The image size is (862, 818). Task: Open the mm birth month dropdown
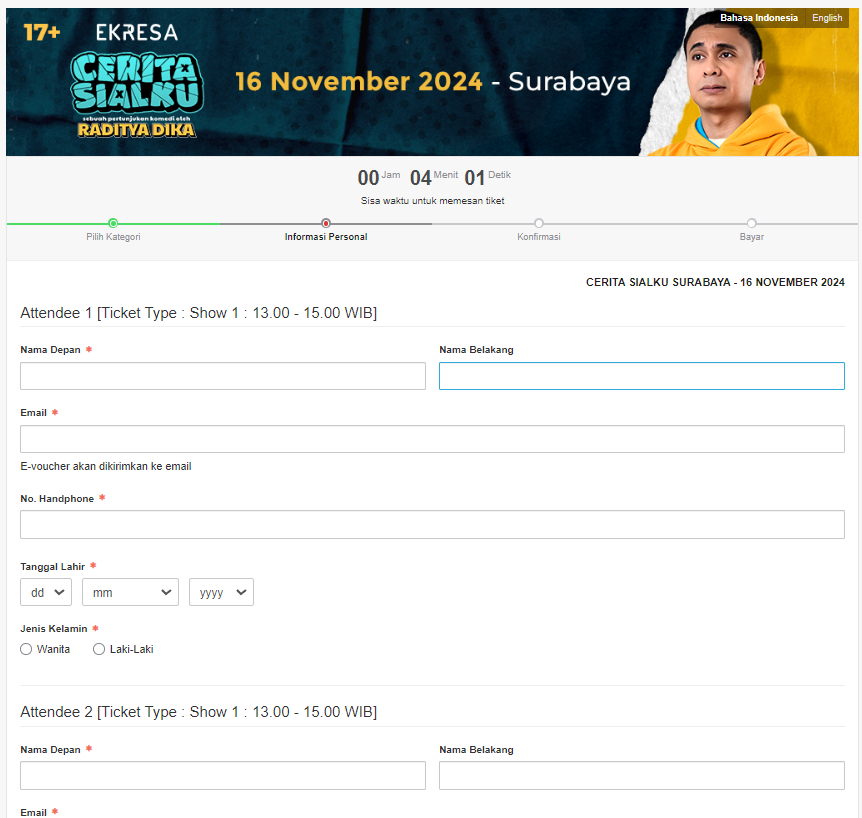130,592
